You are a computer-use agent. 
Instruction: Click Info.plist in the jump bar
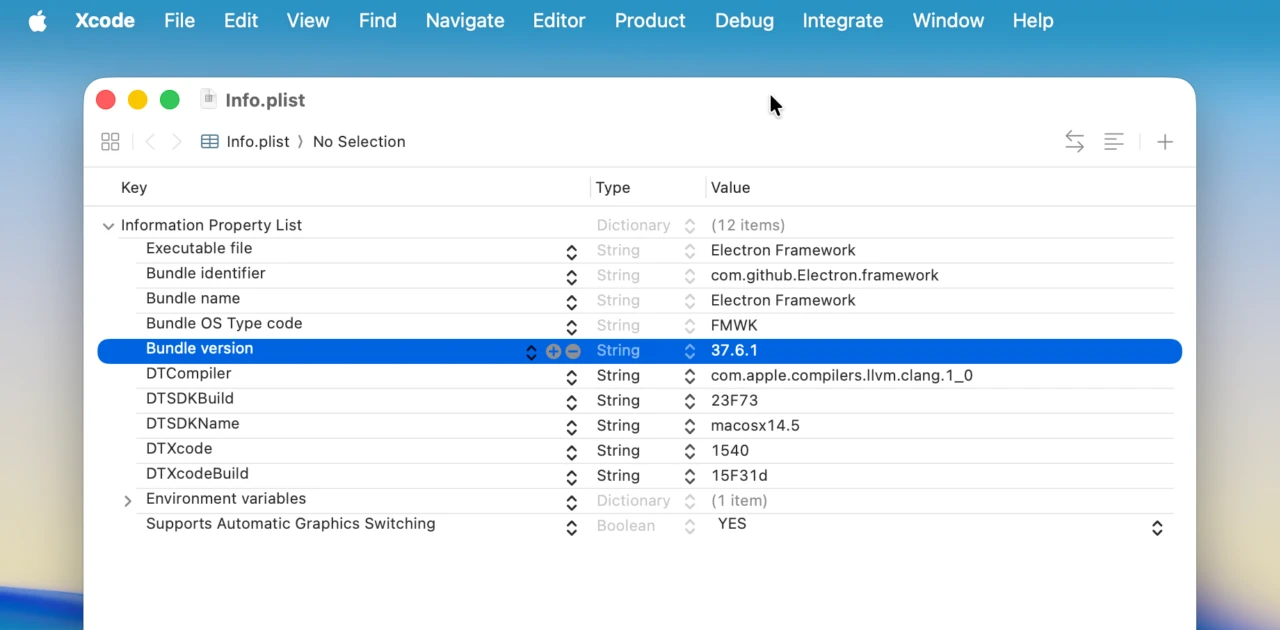click(257, 141)
